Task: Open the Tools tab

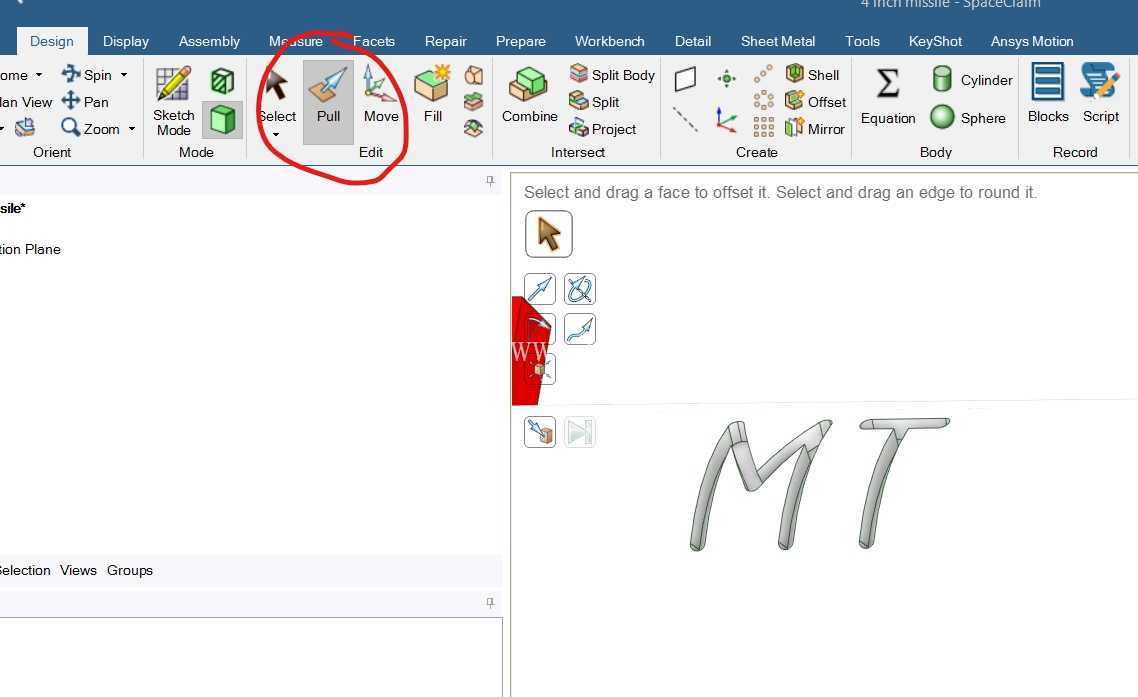Action: (x=862, y=41)
